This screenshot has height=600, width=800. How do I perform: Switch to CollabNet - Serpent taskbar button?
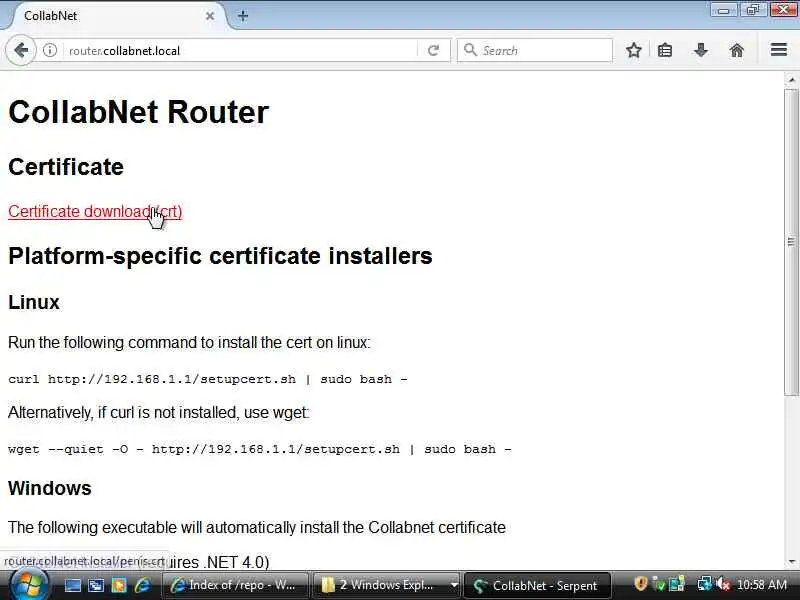click(x=538, y=585)
